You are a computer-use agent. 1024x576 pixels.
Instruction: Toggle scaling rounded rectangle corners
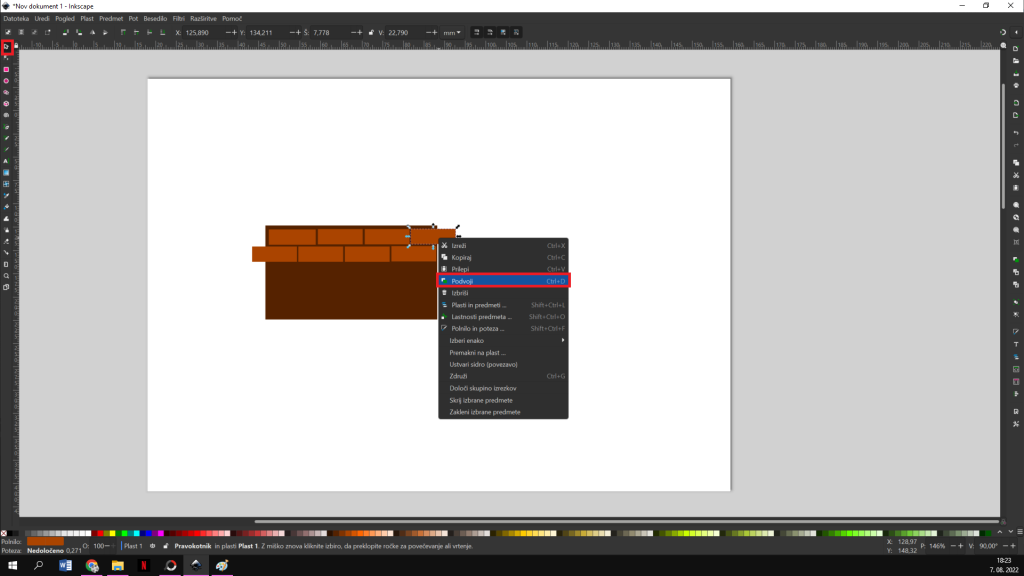490,32
